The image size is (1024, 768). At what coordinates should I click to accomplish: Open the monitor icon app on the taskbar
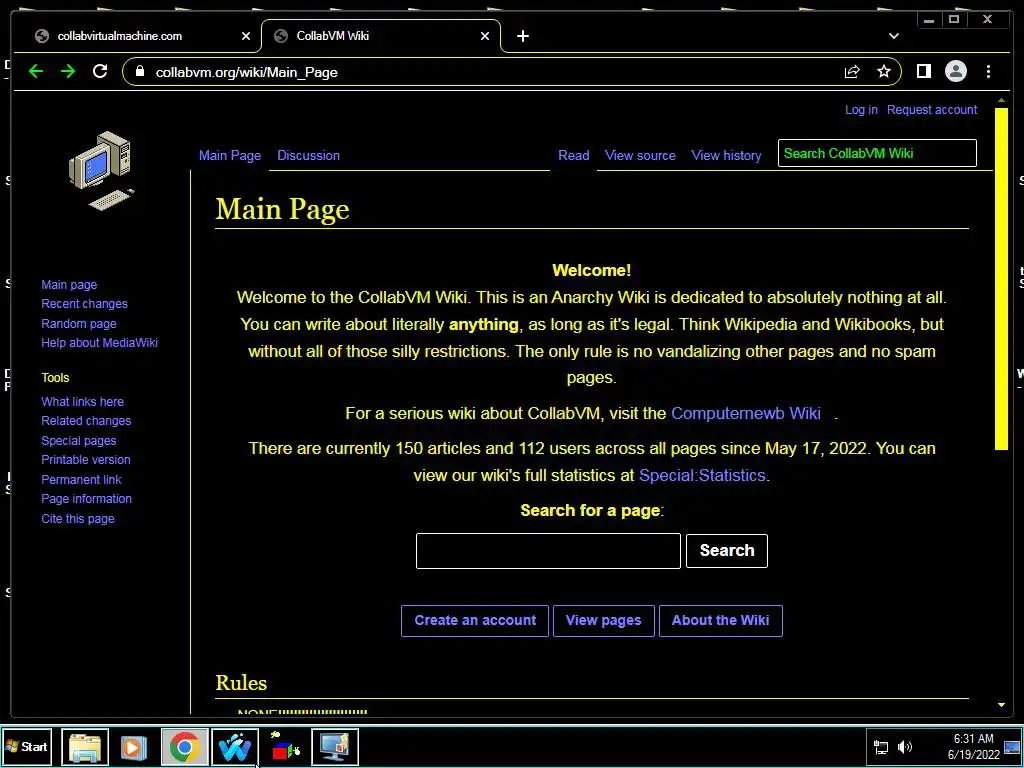pos(334,747)
